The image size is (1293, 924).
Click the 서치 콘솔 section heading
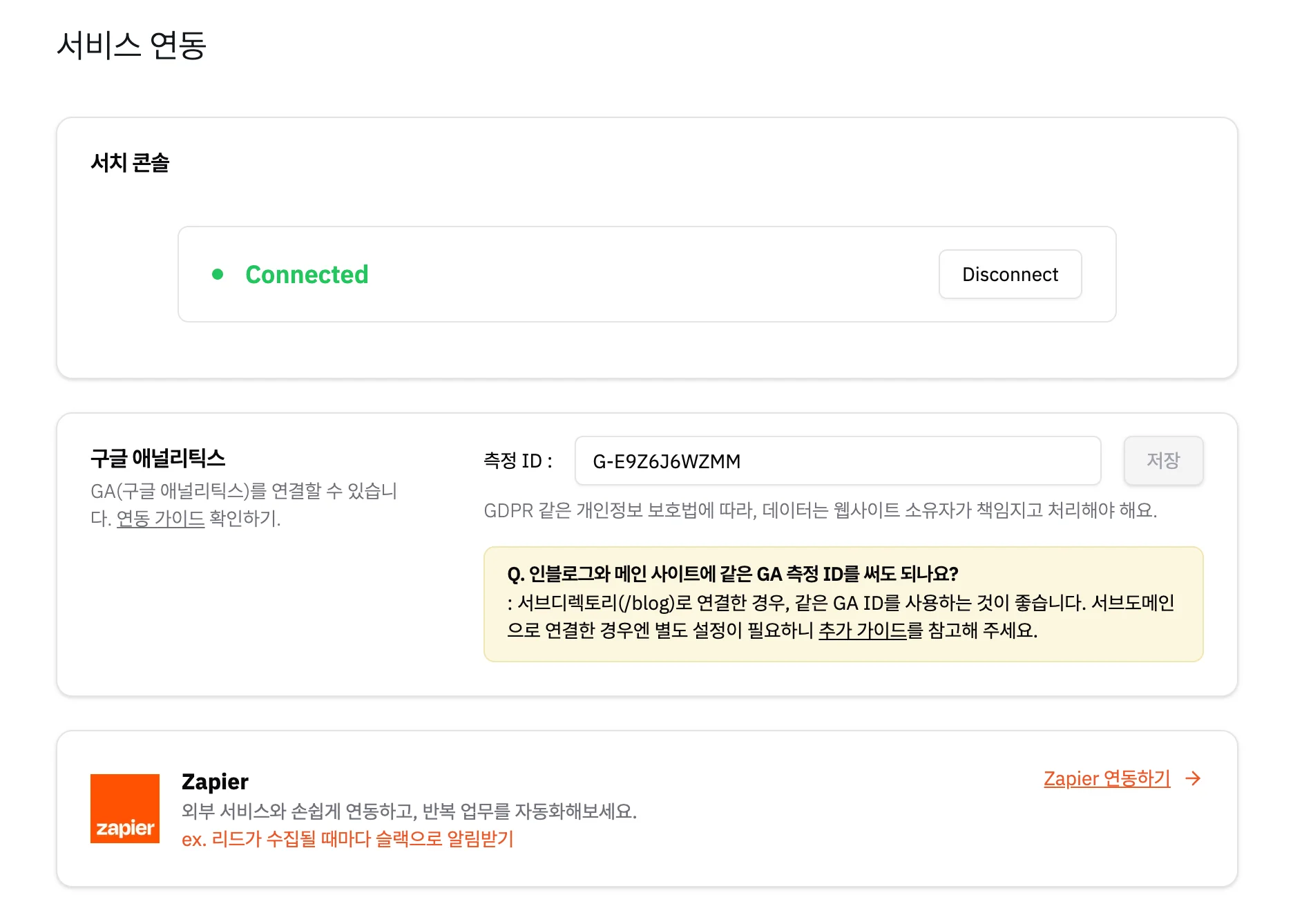click(130, 163)
